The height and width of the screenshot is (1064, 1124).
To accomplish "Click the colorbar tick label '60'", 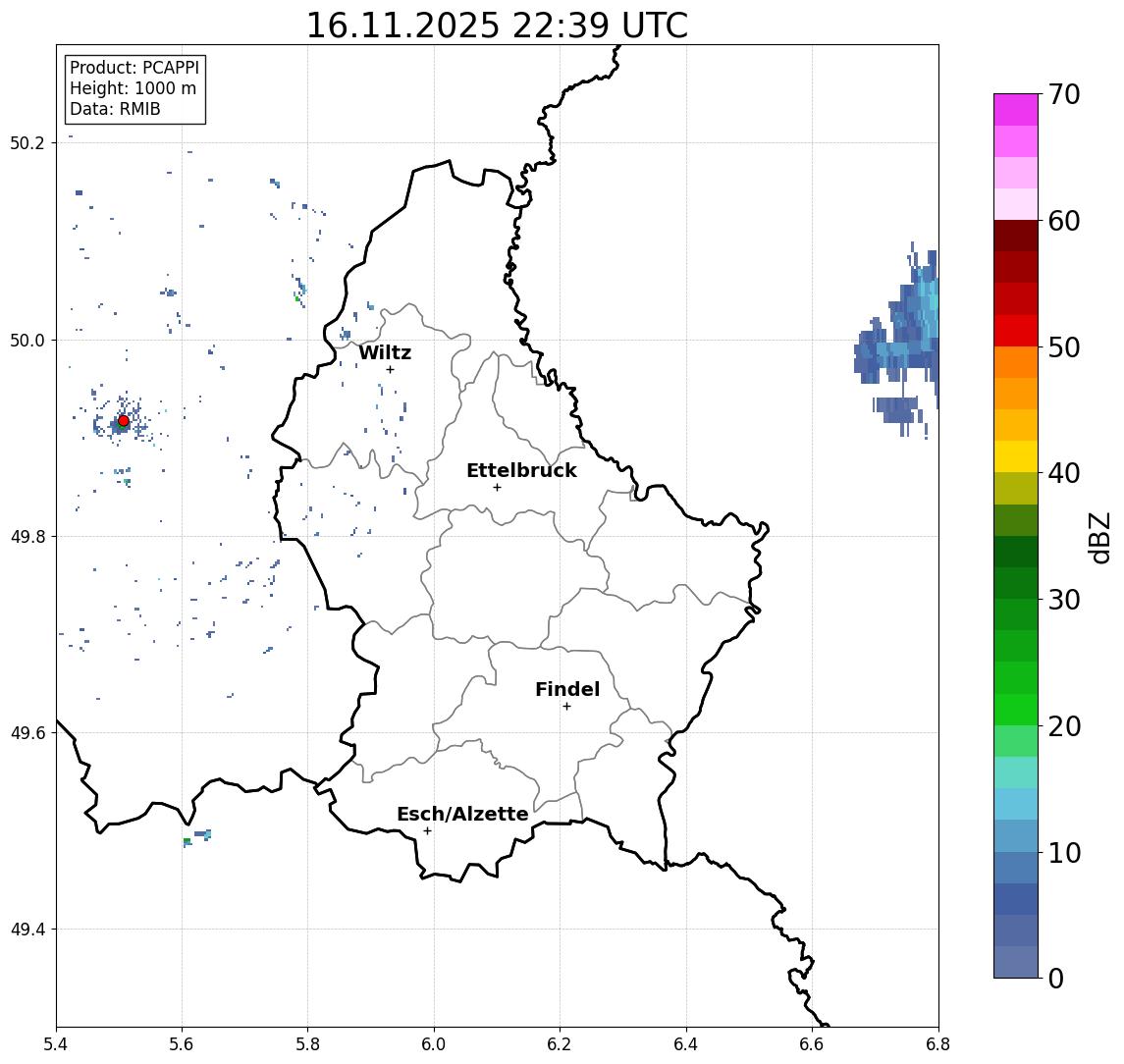I will tap(1064, 221).
